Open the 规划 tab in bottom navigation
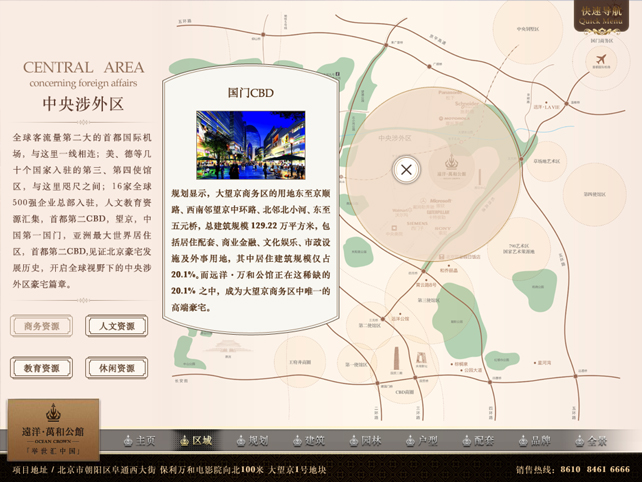This screenshot has width=642, height=482. (x=252, y=440)
